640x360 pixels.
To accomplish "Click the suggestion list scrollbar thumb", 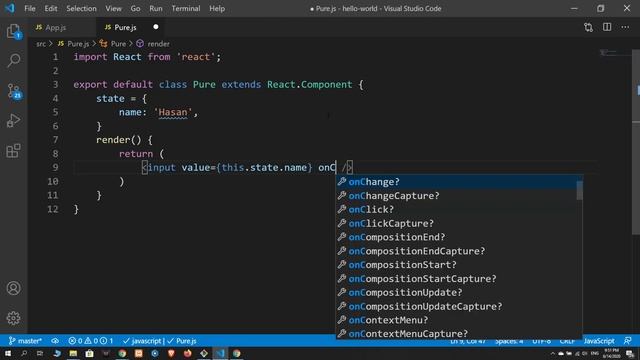I will (579, 191).
